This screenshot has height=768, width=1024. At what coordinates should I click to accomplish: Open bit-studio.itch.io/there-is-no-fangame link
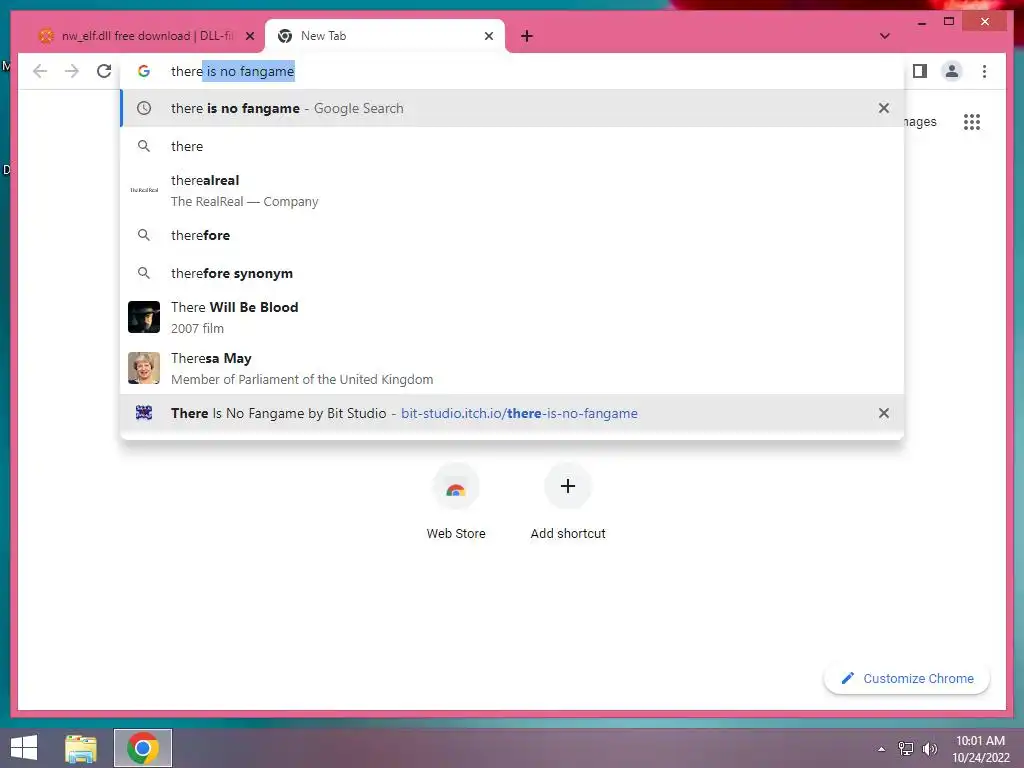[519, 413]
